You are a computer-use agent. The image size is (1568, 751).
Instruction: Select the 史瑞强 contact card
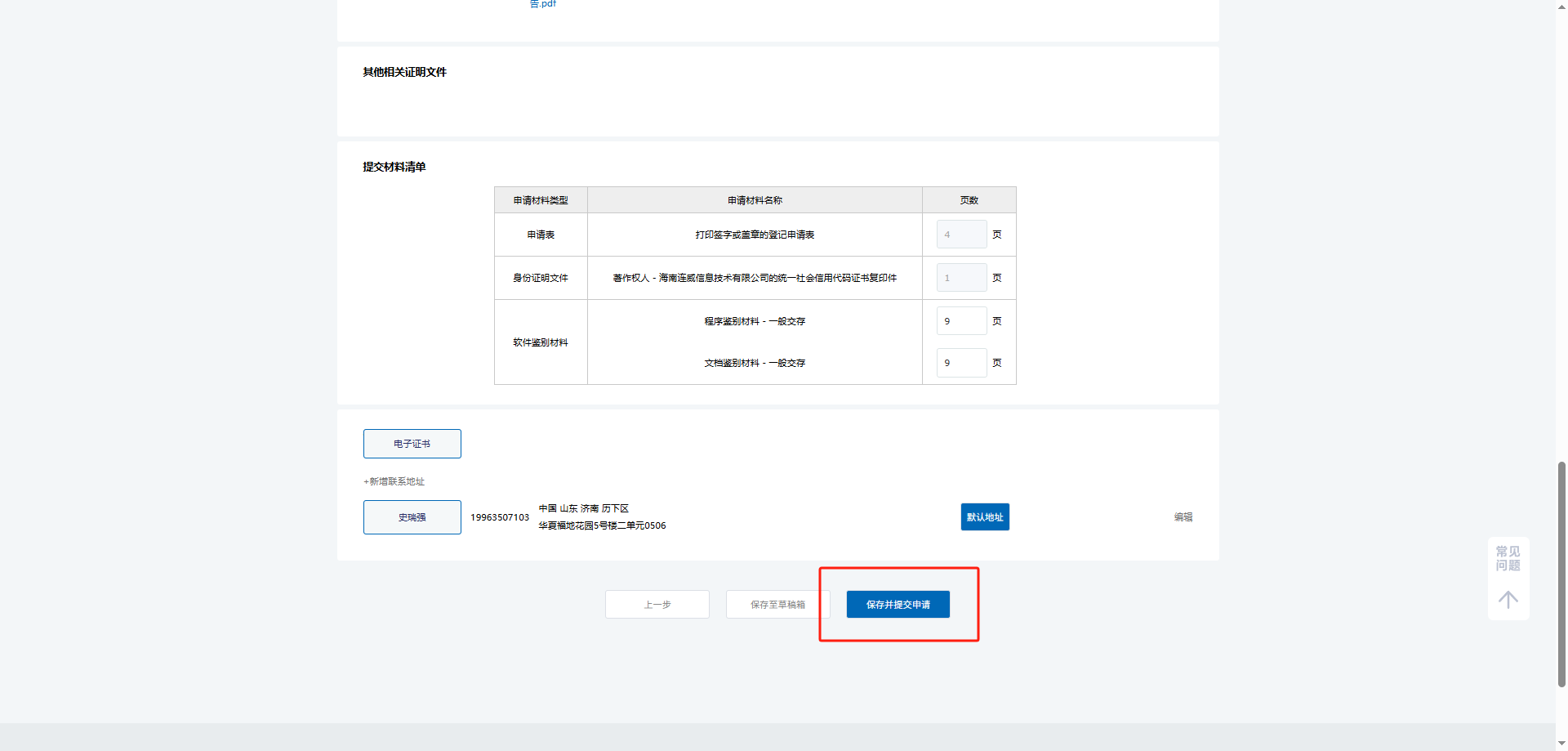tap(412, 517)
